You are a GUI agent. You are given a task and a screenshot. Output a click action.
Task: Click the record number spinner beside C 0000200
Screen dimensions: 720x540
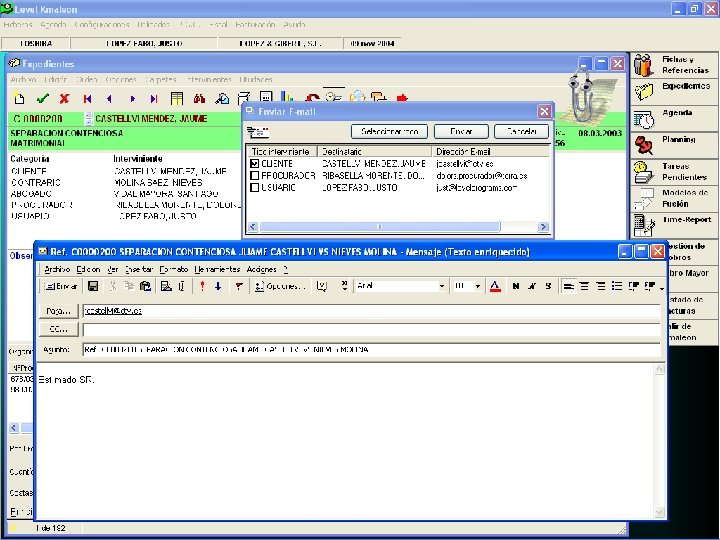[x=89, y=118]
